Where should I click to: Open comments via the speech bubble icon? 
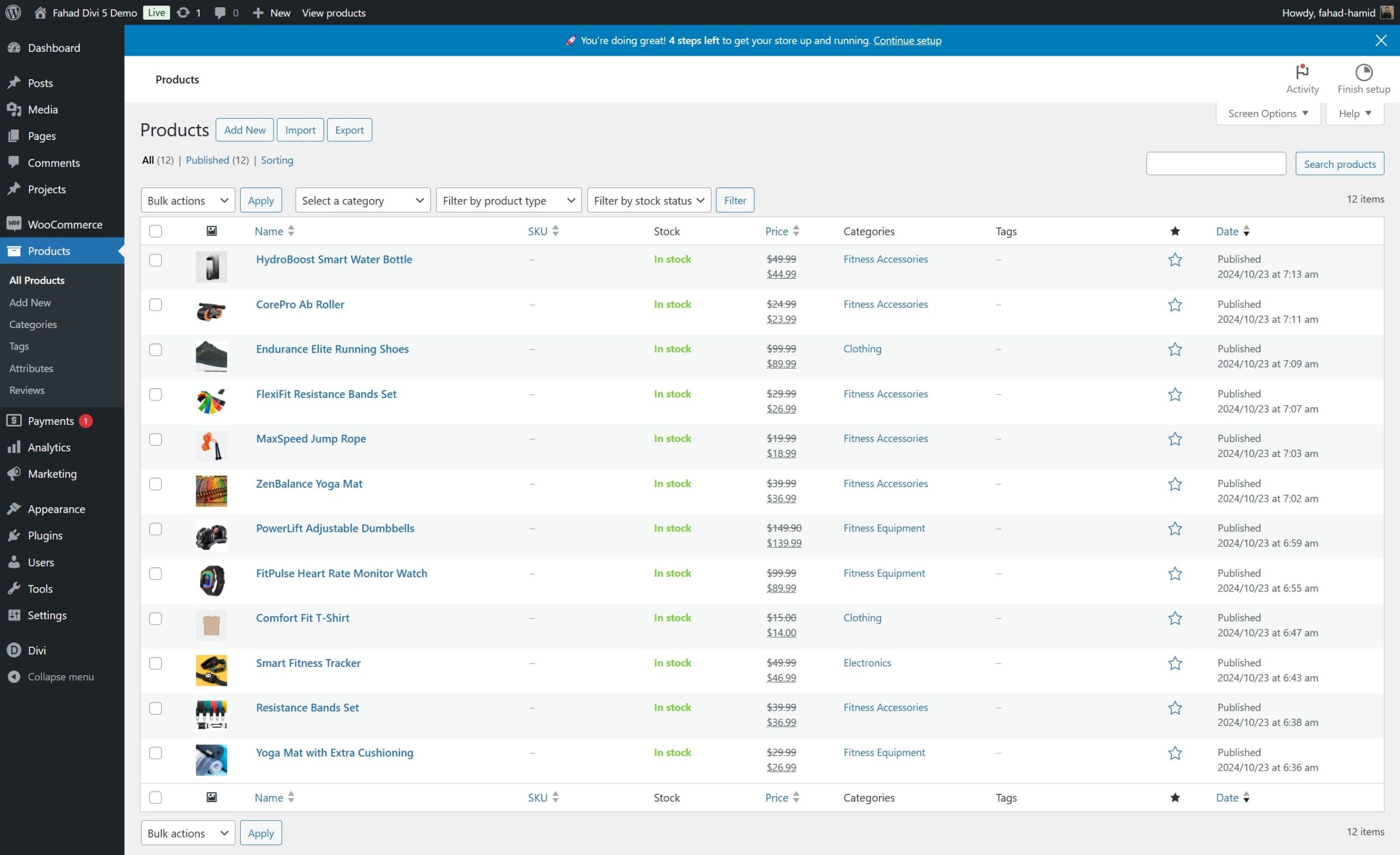(220, 13)
